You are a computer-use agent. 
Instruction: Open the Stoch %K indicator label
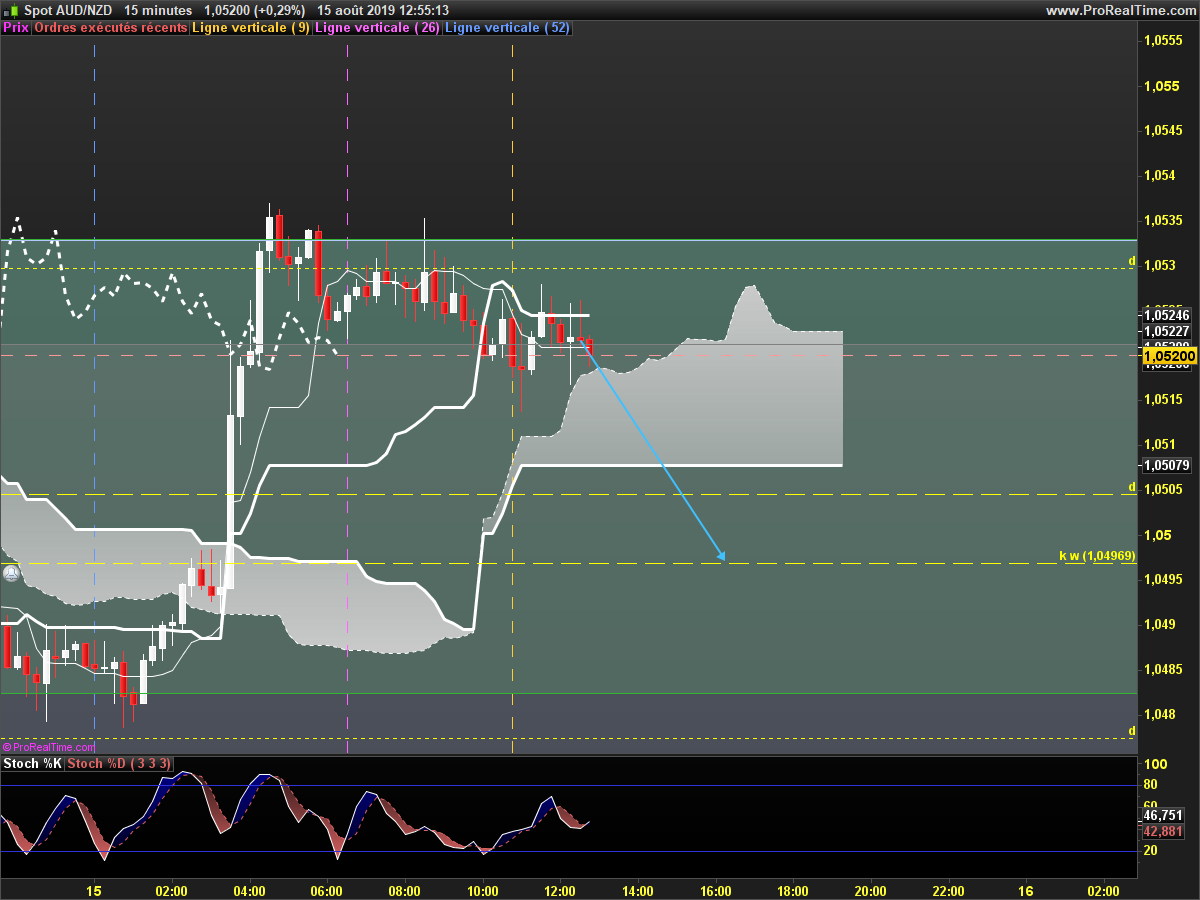point(32,764)
